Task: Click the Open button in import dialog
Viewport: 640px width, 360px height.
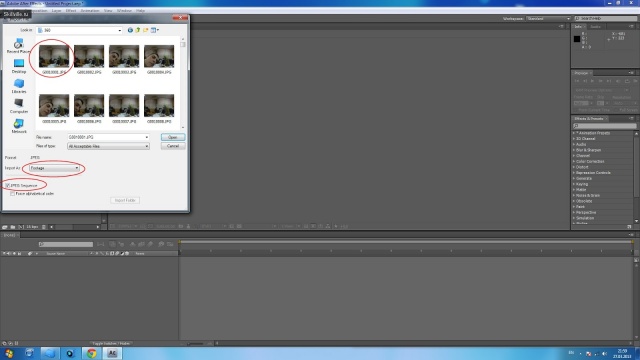Action: [173, 137]
